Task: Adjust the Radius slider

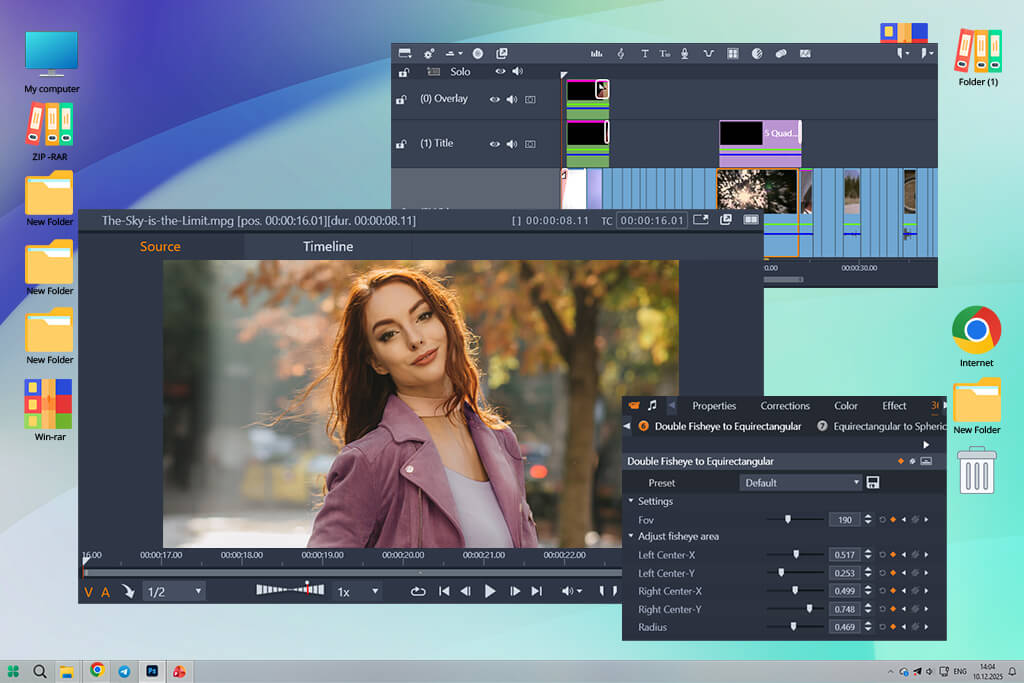Action: click(x=795, y=627)
